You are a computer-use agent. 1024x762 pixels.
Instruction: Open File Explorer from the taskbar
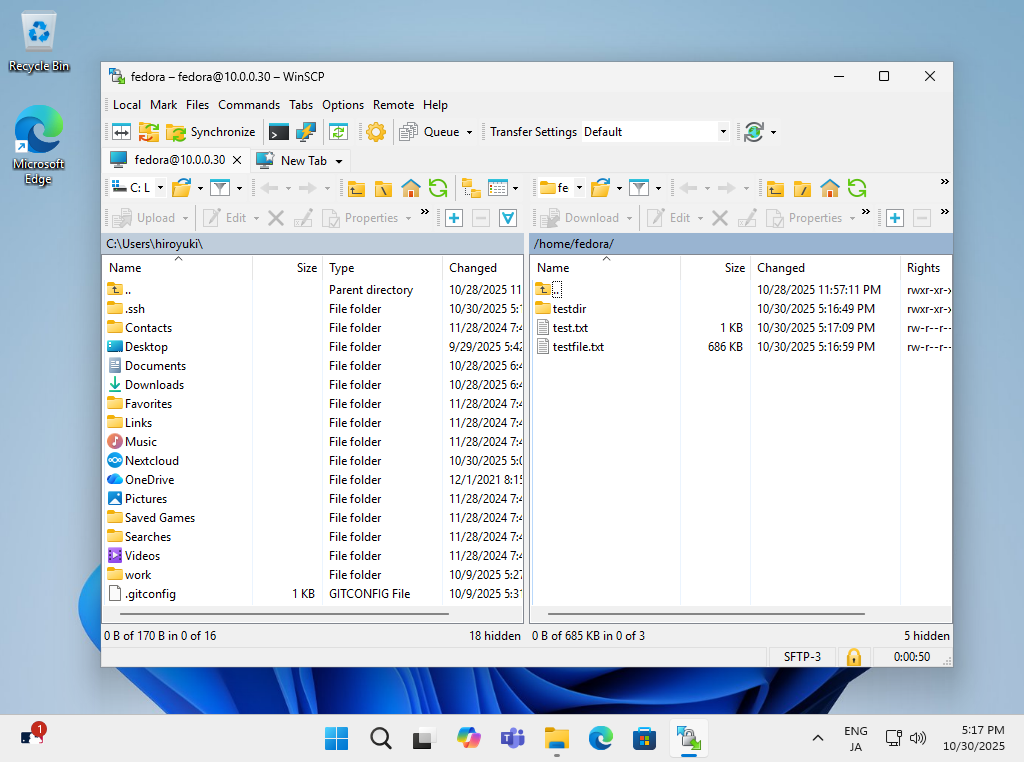point(556,739)
